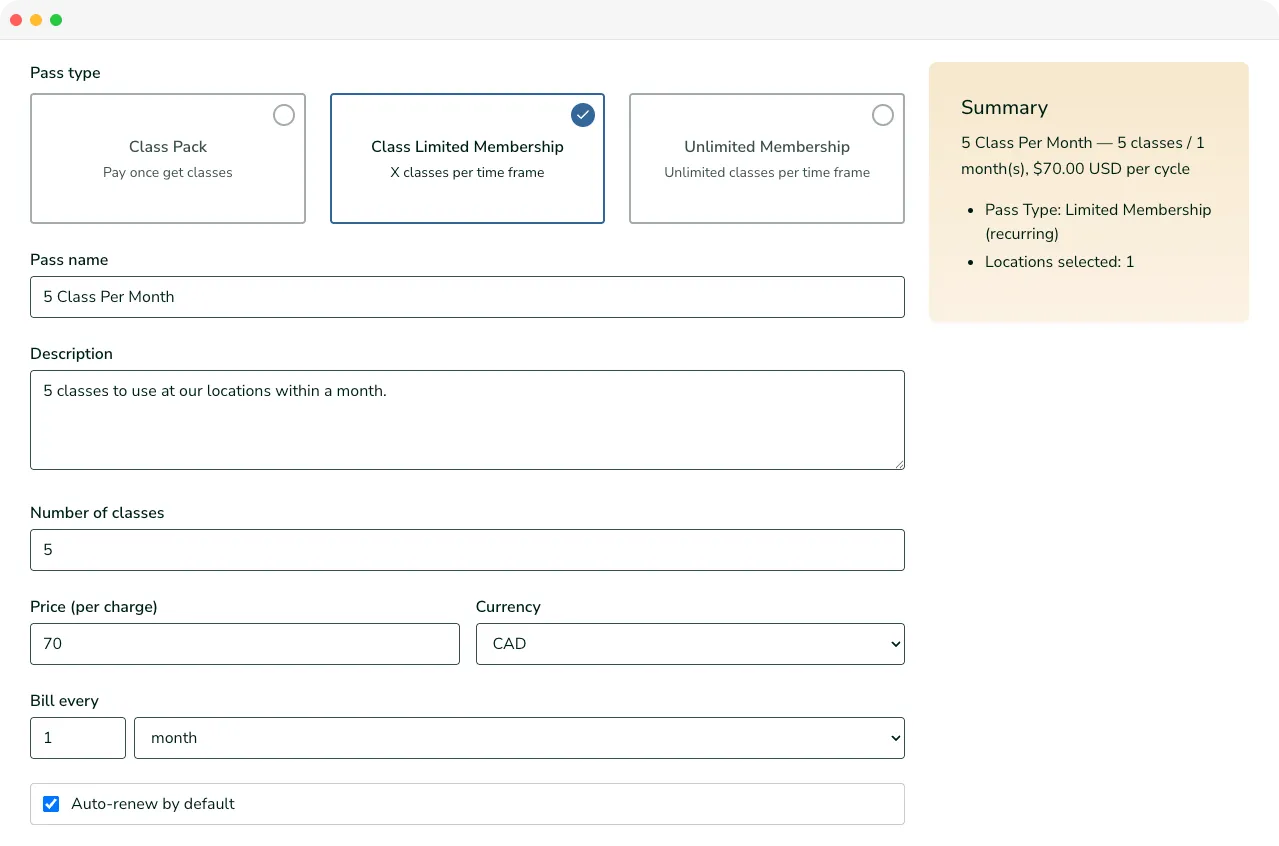Click the red close traffic light

coord(16,19)
